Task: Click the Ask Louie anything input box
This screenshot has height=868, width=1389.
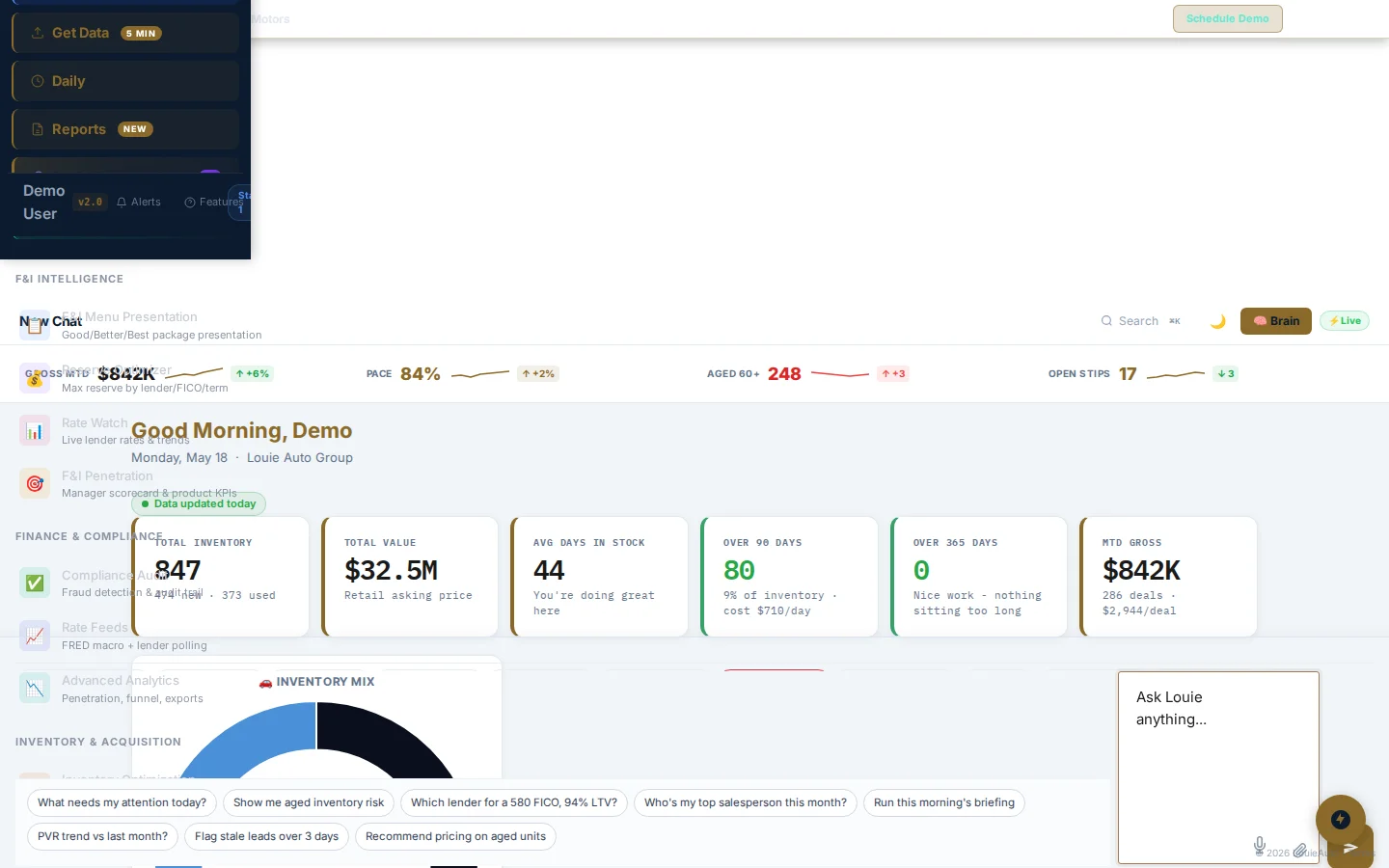Action: [1218, 768]
